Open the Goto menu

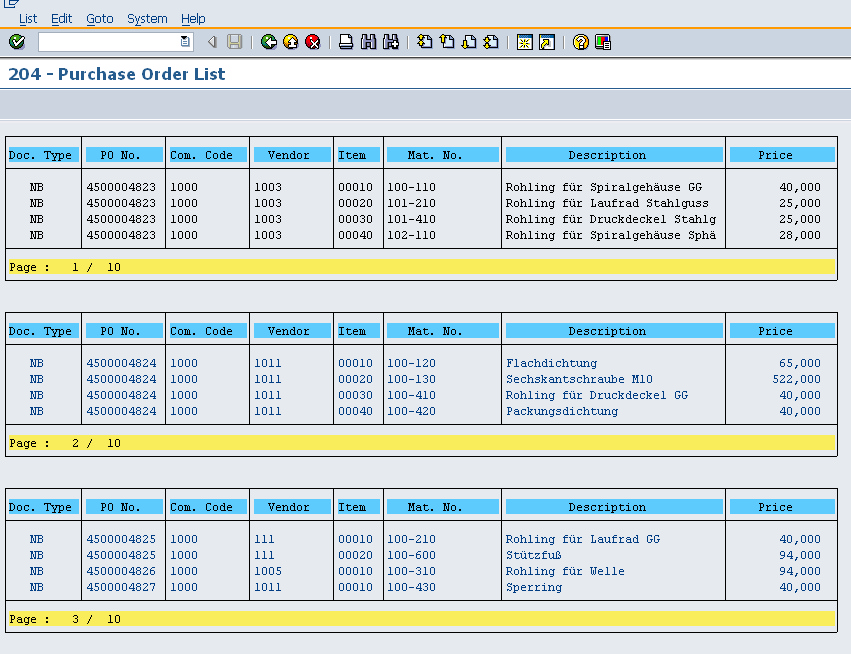pos(100,19)
